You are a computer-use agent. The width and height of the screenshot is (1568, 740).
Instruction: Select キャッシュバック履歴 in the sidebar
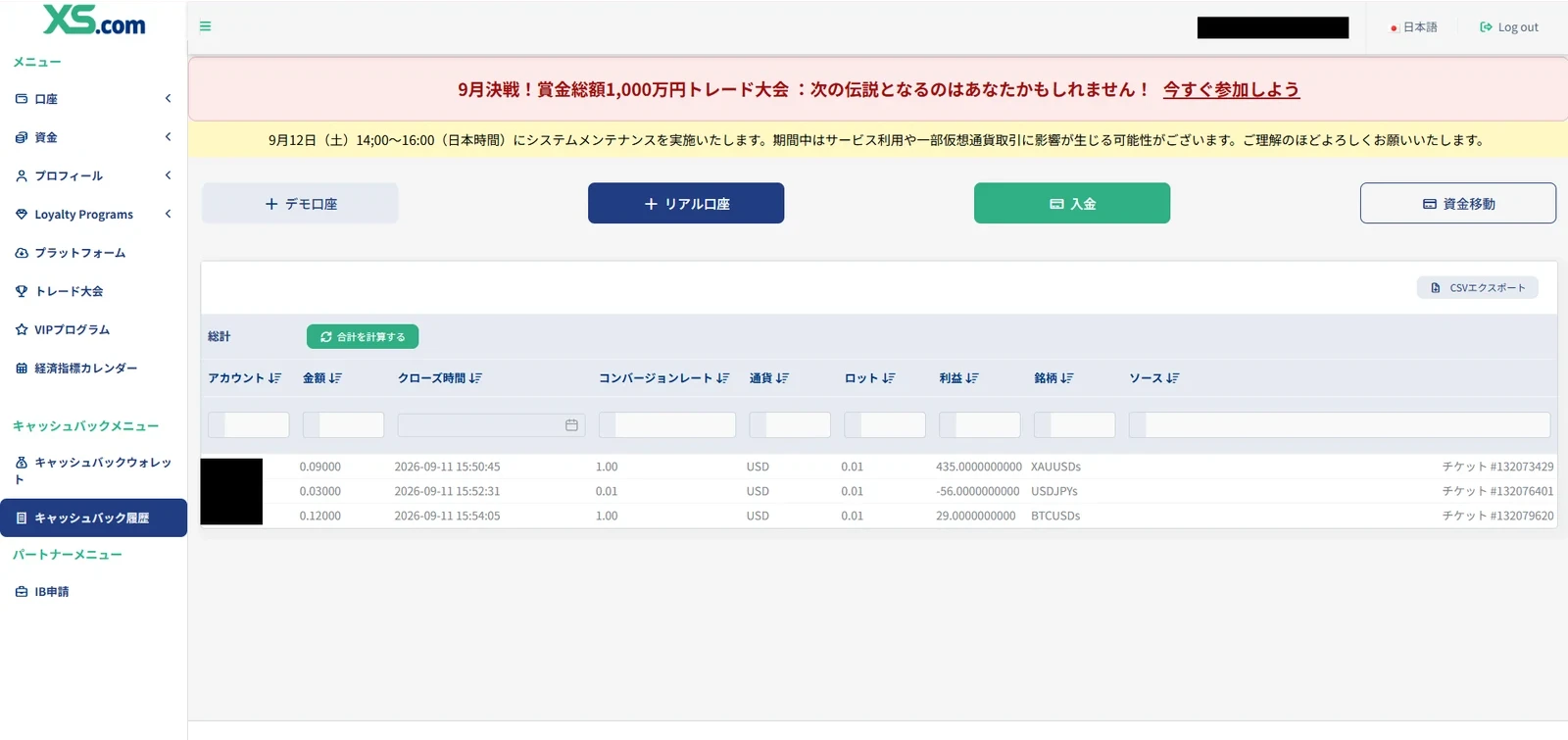[93, 518]
